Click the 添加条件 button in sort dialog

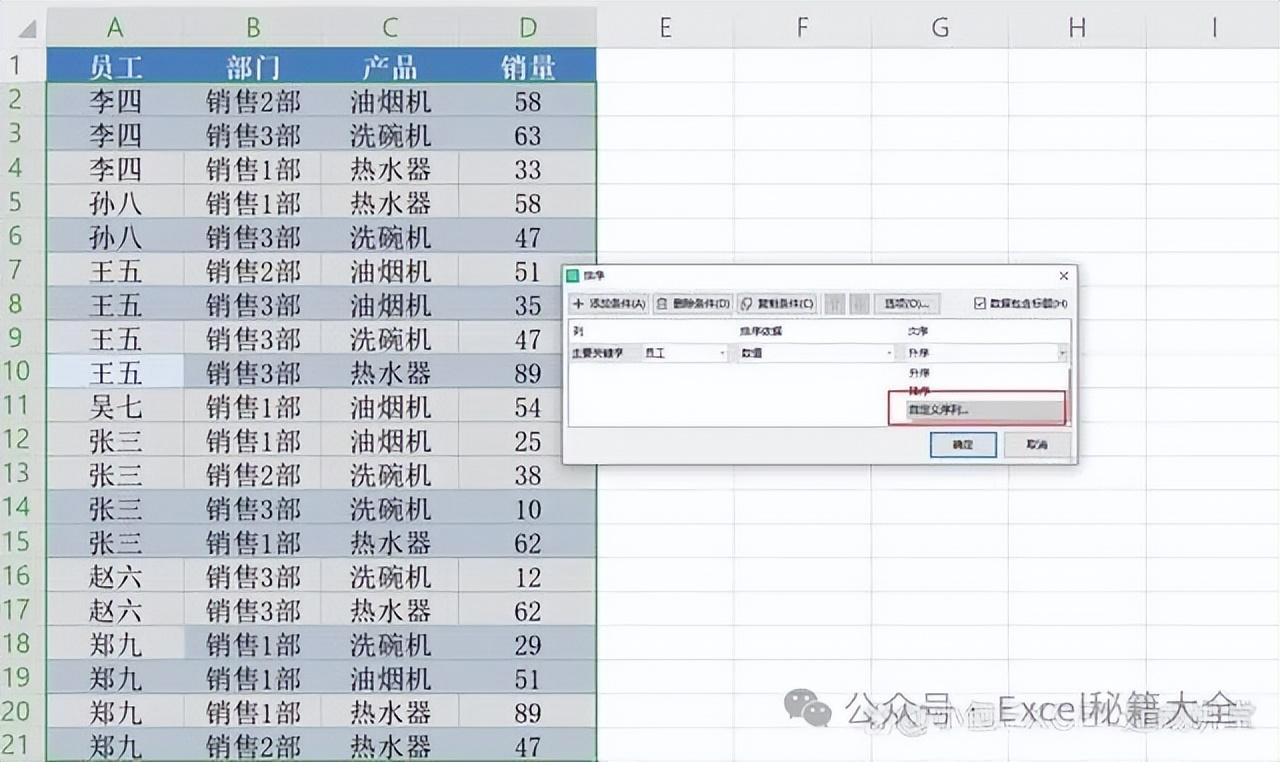click(x=608, y=303)
